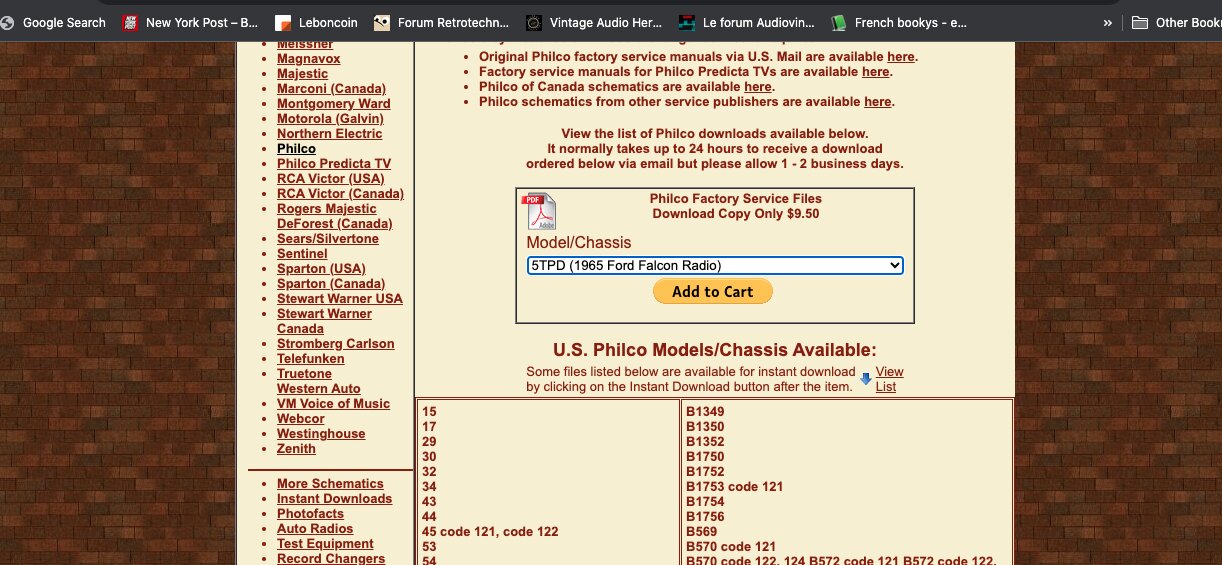Open the Marconi (Canada) link
Screen dimensions: 1222x565
331,89
